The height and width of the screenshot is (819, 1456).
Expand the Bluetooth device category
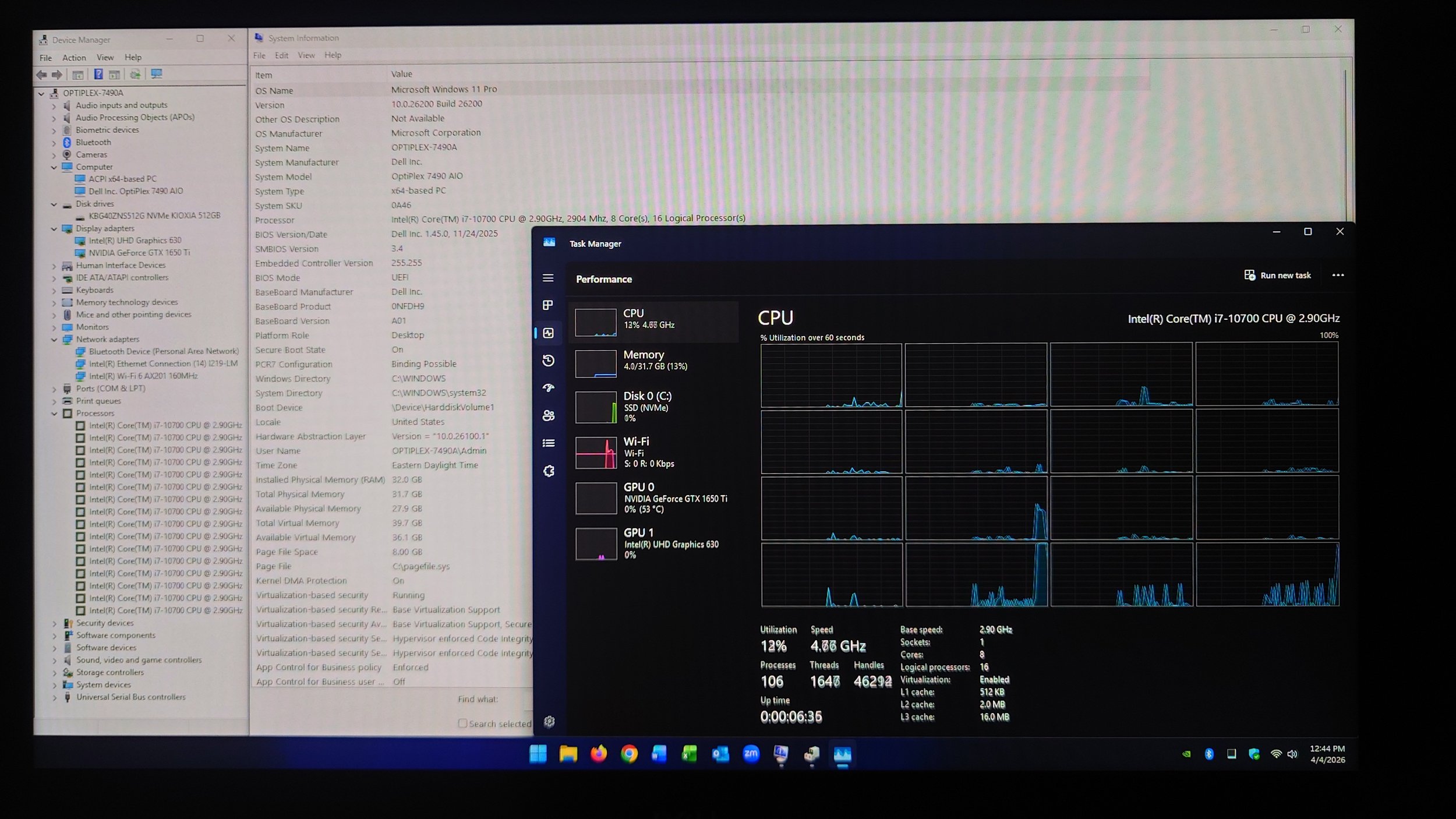pos(54,143)
